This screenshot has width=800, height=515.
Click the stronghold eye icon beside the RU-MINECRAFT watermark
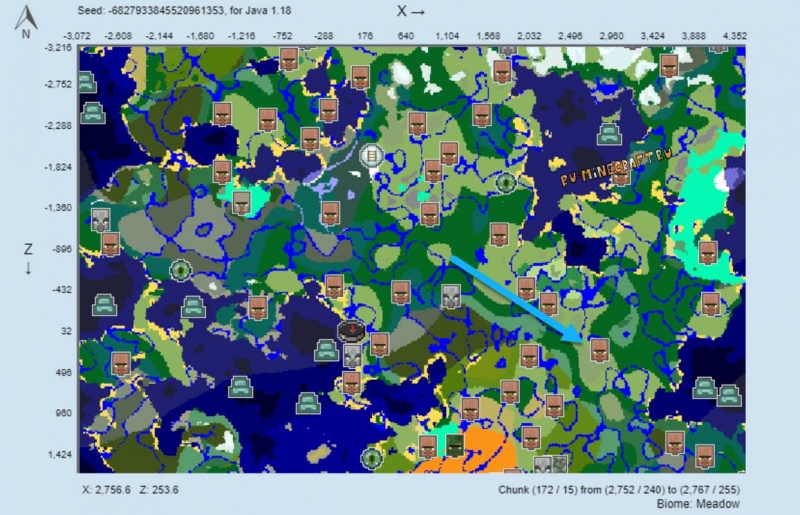coord(506,182)
